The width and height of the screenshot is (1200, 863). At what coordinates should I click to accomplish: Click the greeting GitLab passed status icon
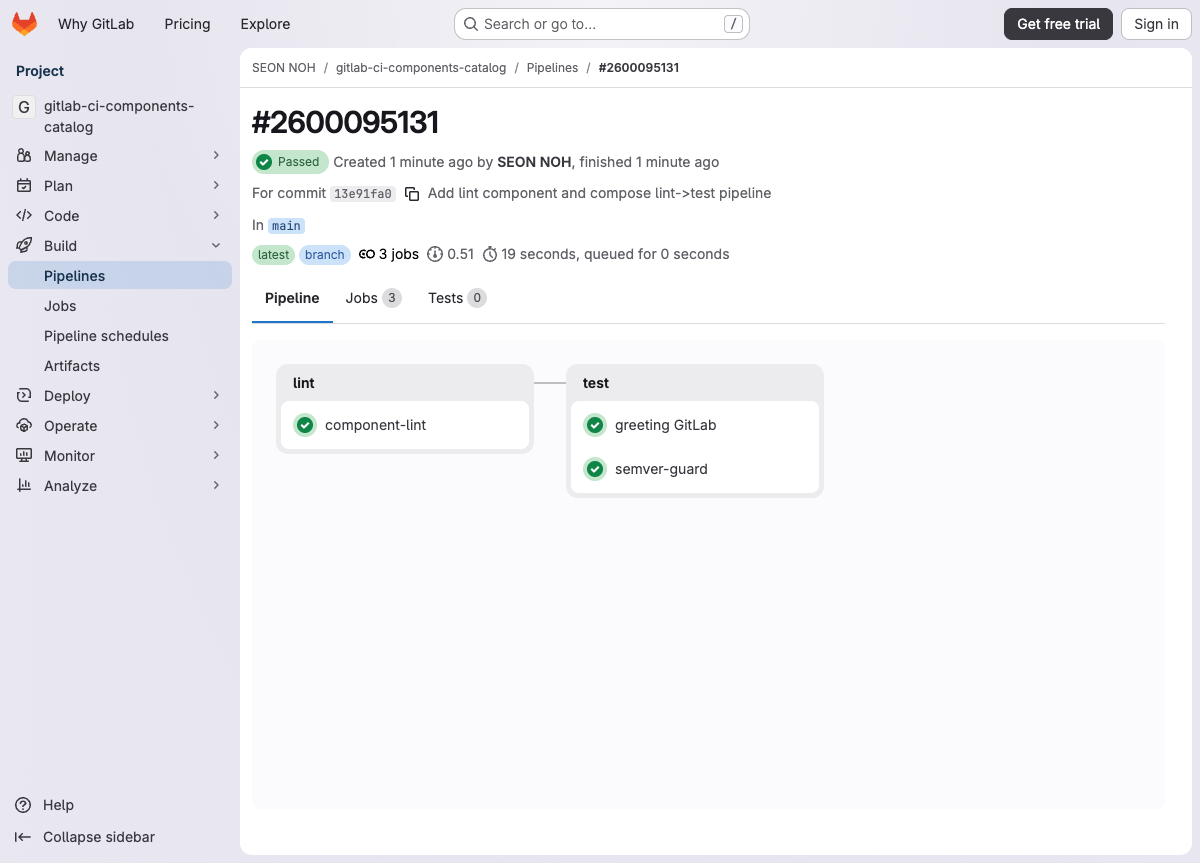pos(595,425)
